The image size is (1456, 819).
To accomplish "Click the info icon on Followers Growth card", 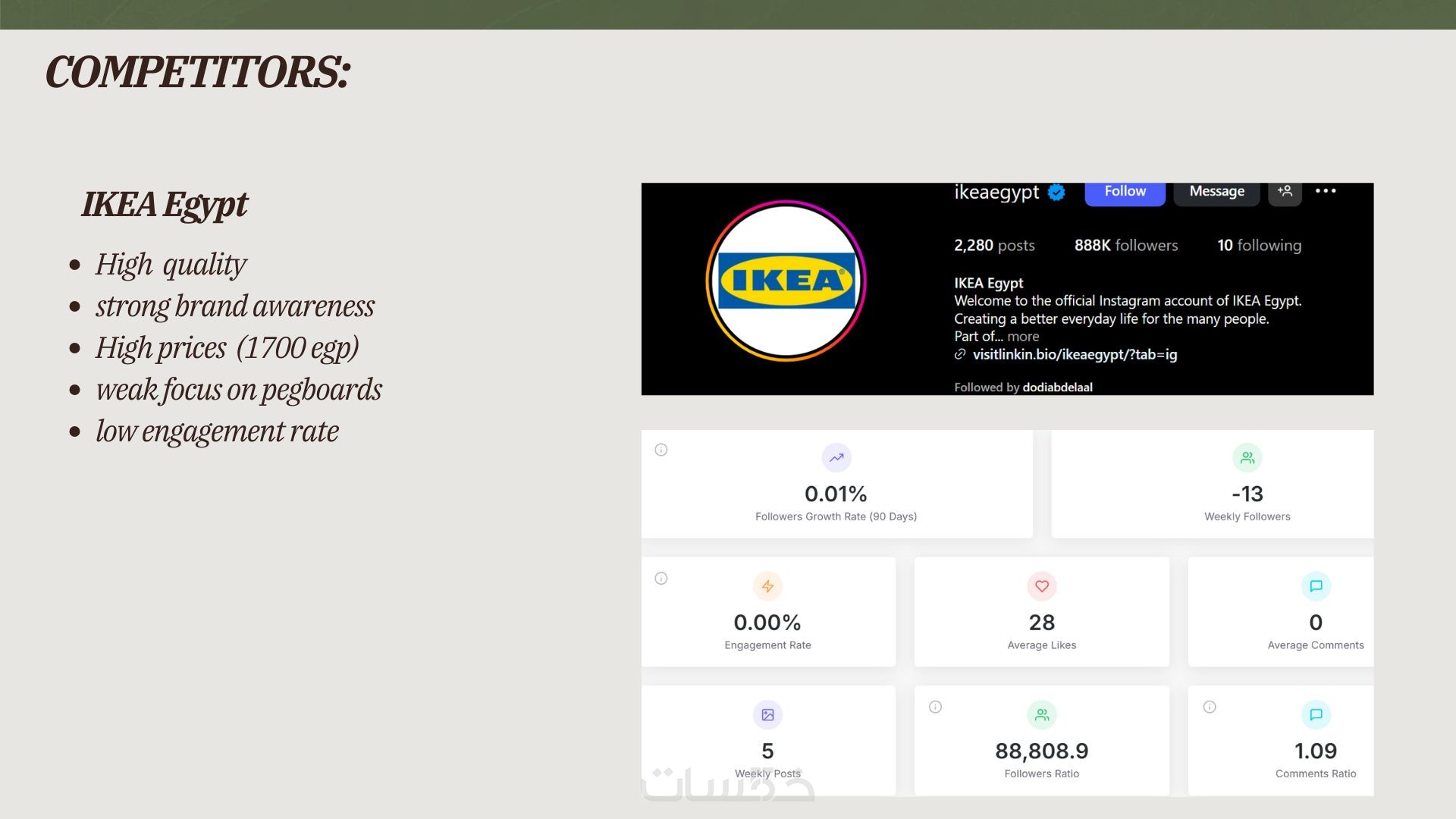I will tap(661, 450).
